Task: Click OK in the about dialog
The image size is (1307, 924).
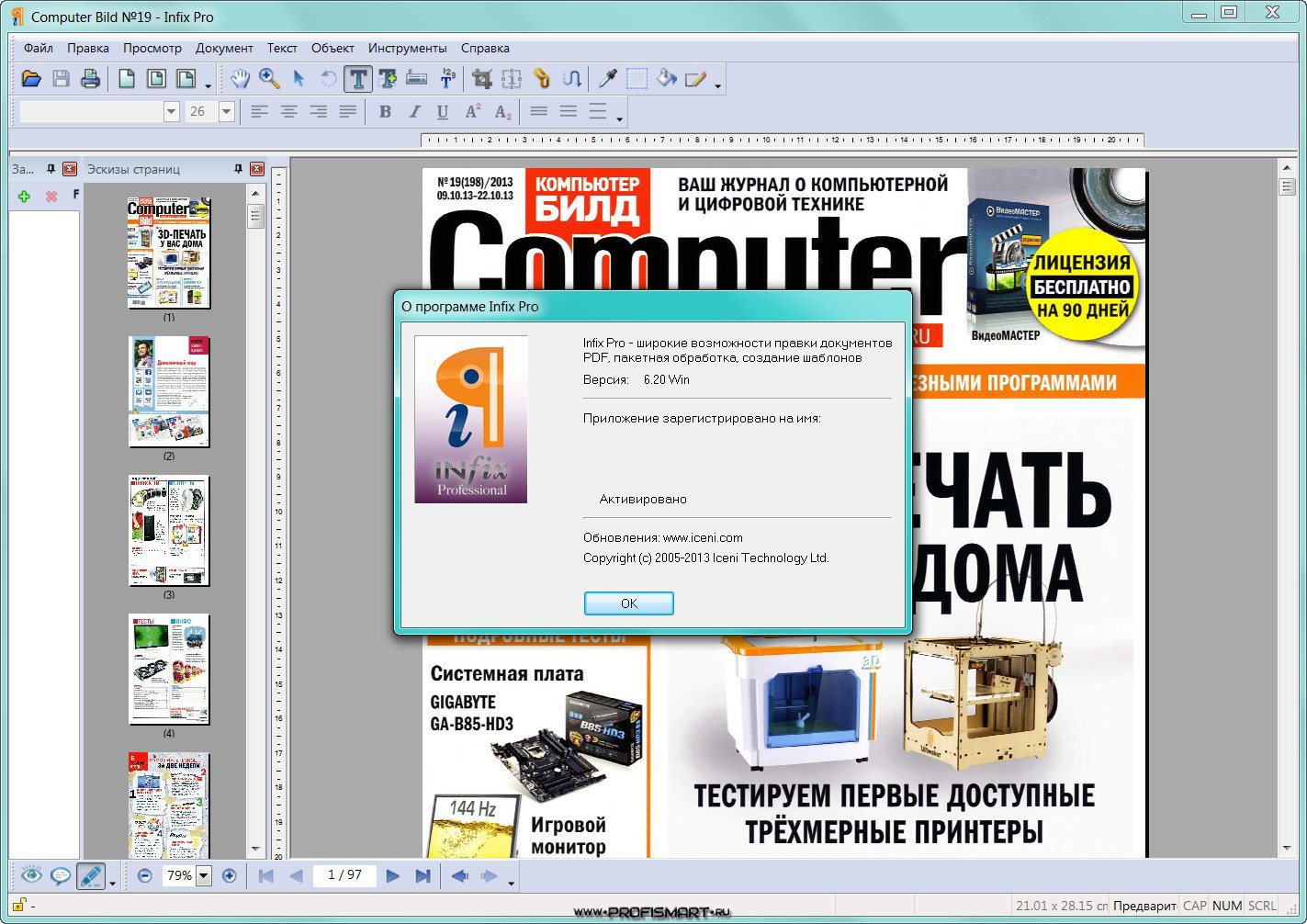Action: (629, 603)
